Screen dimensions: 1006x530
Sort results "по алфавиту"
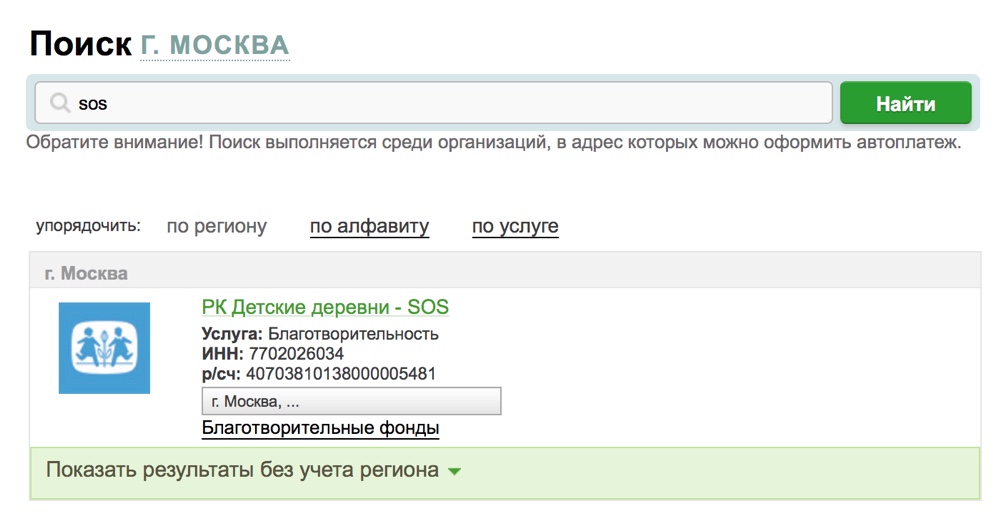click(369, 226)
